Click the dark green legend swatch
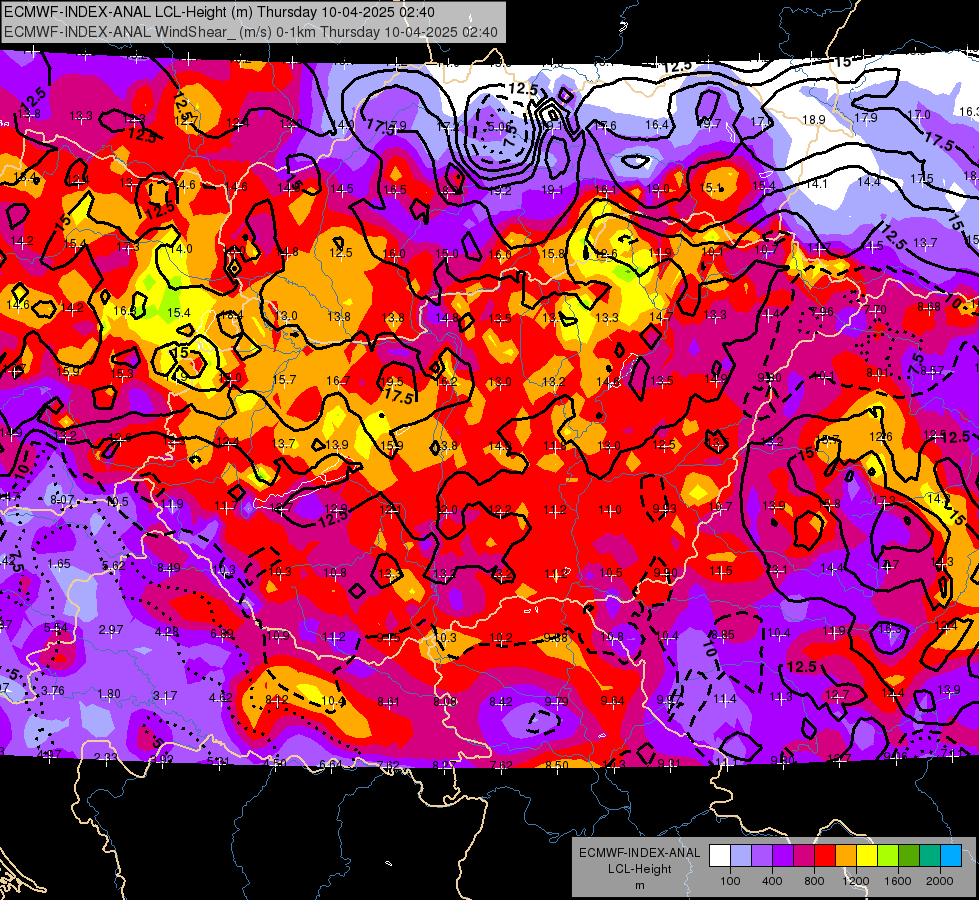The image size is (979, 900). click(x=909, y=855)
